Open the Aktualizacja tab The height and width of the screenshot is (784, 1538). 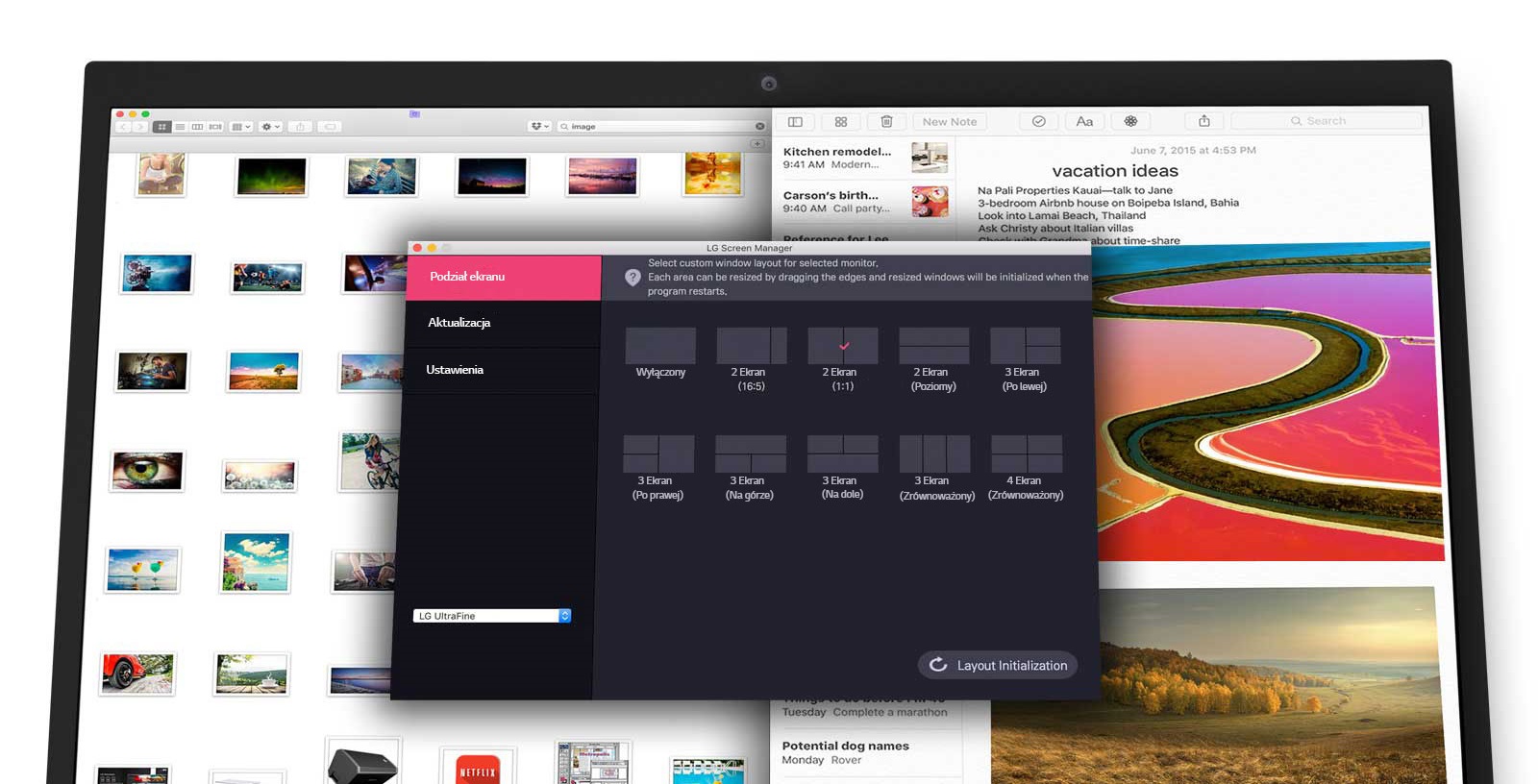(x=503, y=323)
